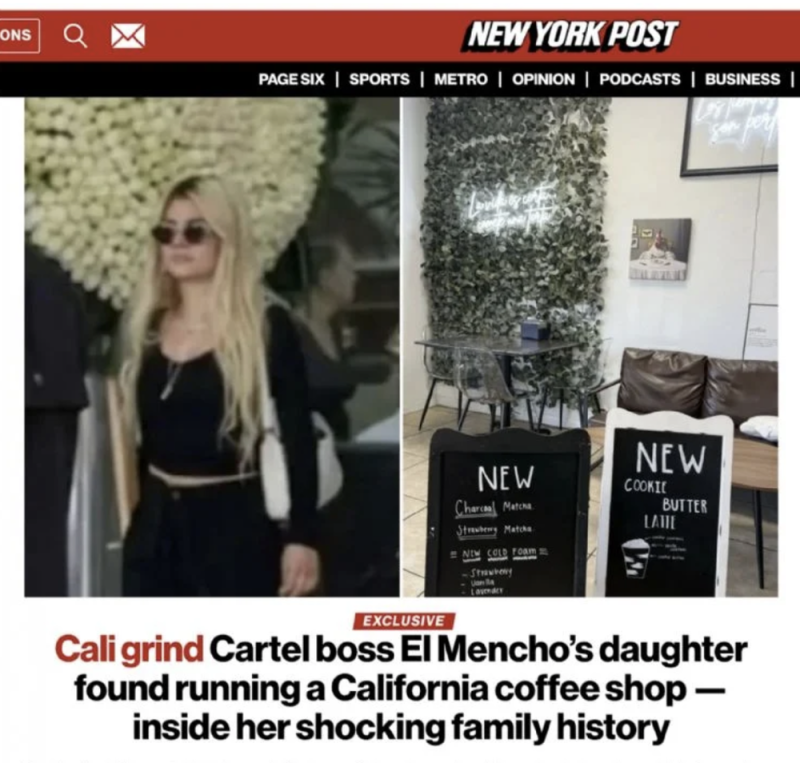800x763 pixels.
Task: Click the Charcoal Matcha chalkboard sign
Action: [508, 513]
